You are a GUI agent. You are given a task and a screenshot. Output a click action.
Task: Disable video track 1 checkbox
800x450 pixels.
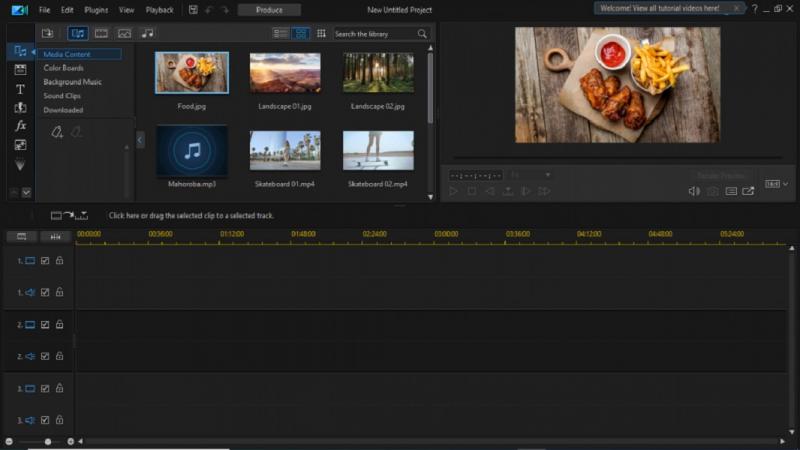tap(45, 261)
